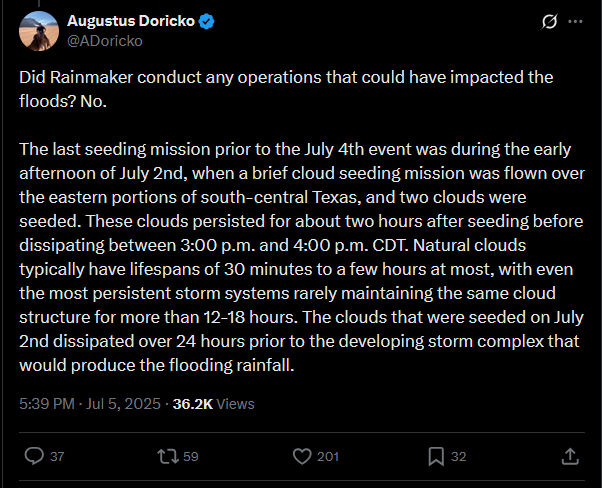Screen dimensions: 602x488
Task: Repost using the arrows icon
Action: pyautogui.click(x=168, y=457)
